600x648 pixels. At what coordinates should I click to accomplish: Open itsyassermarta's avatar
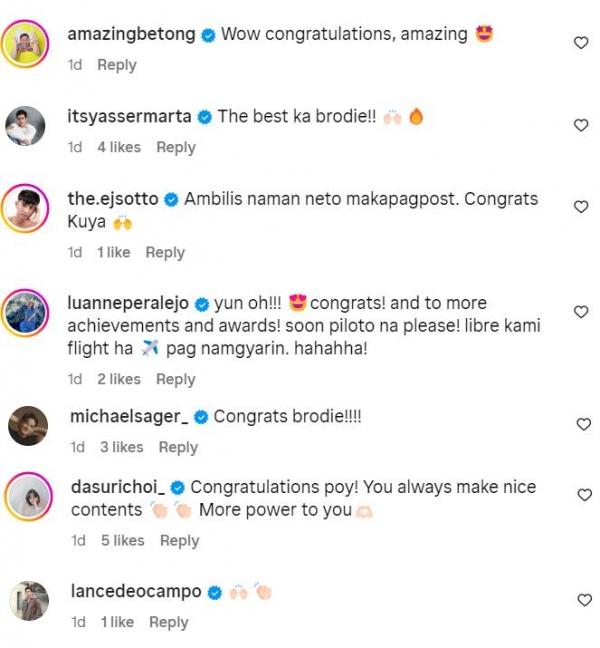click(28, 127)
